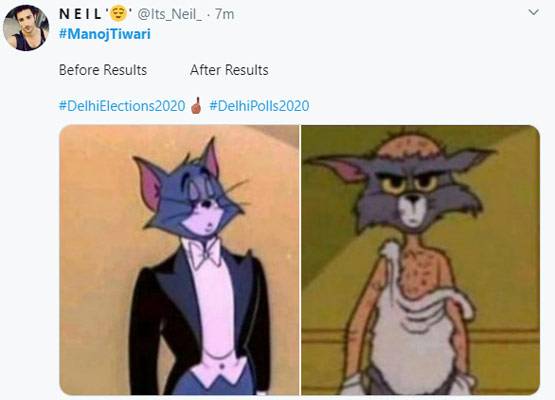Click the N E I L display name
Image resolution: width=555 pixels, height=400 pixels.
[x=81, y=14]
